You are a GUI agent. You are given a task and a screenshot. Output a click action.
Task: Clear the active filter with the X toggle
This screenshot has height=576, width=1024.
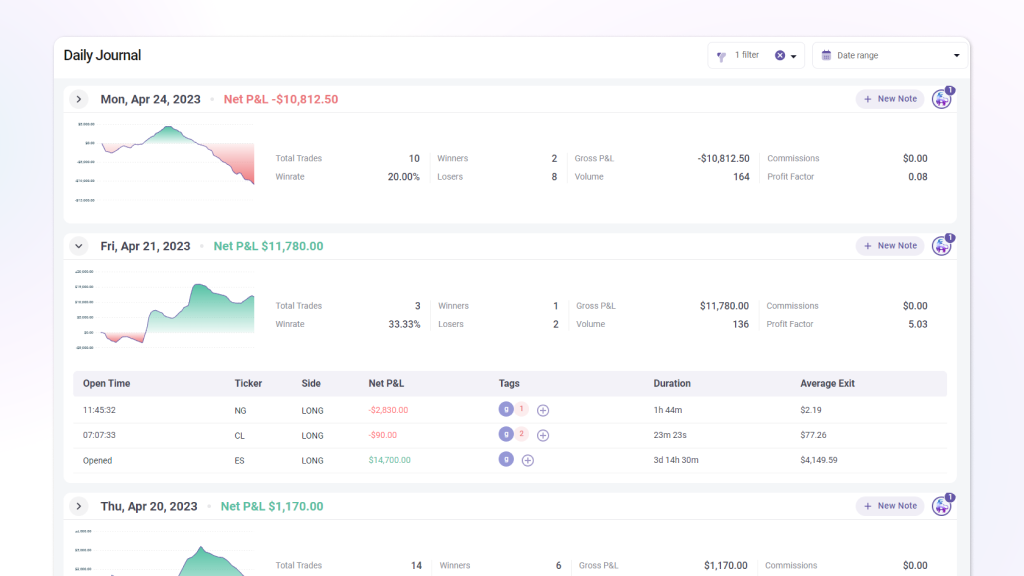(x=779, y=55)
